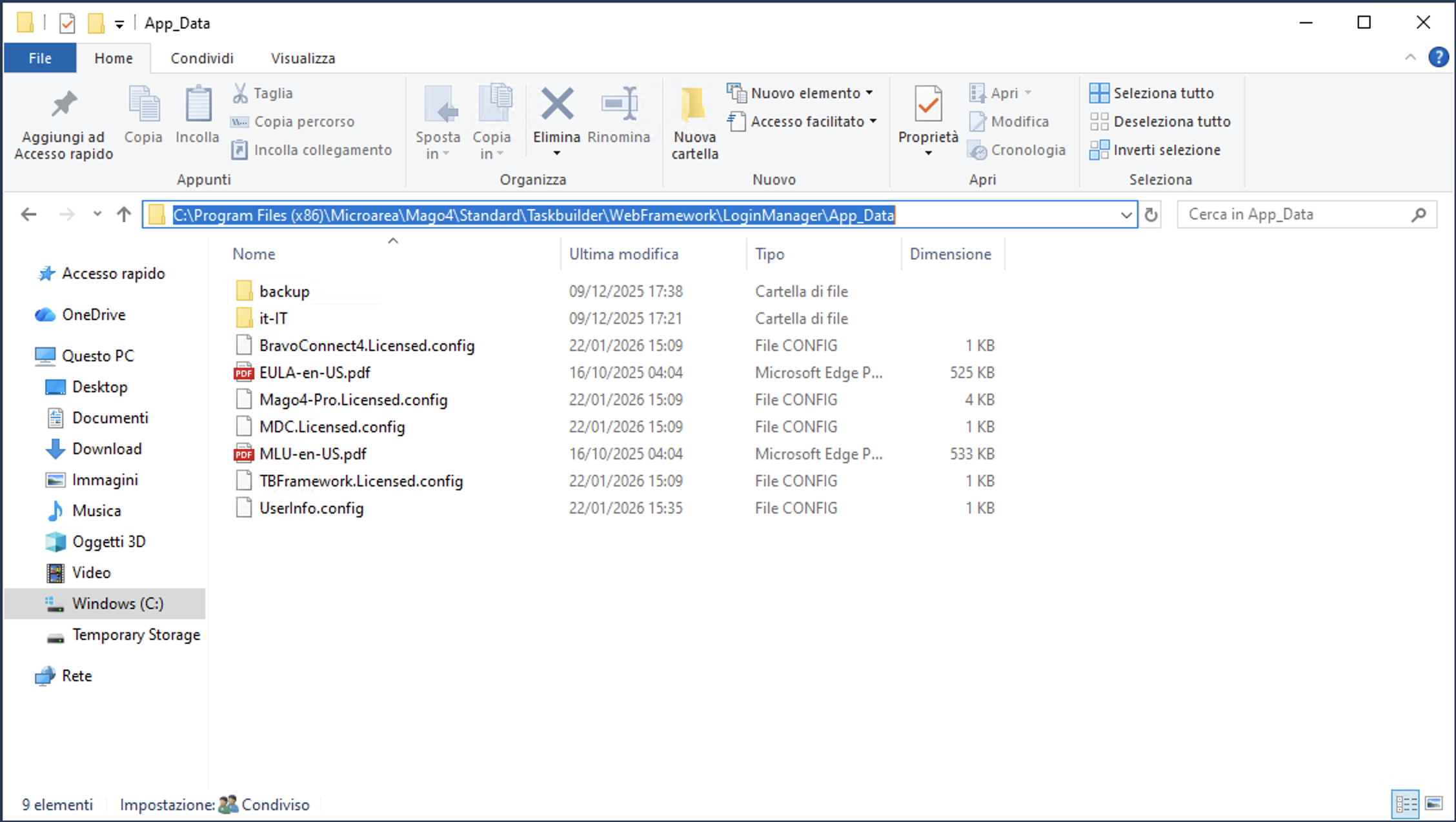Go forward with the right arrow
Image resolution: width=1456 pixels, height=822 pixels.
(x=66, y=214)
